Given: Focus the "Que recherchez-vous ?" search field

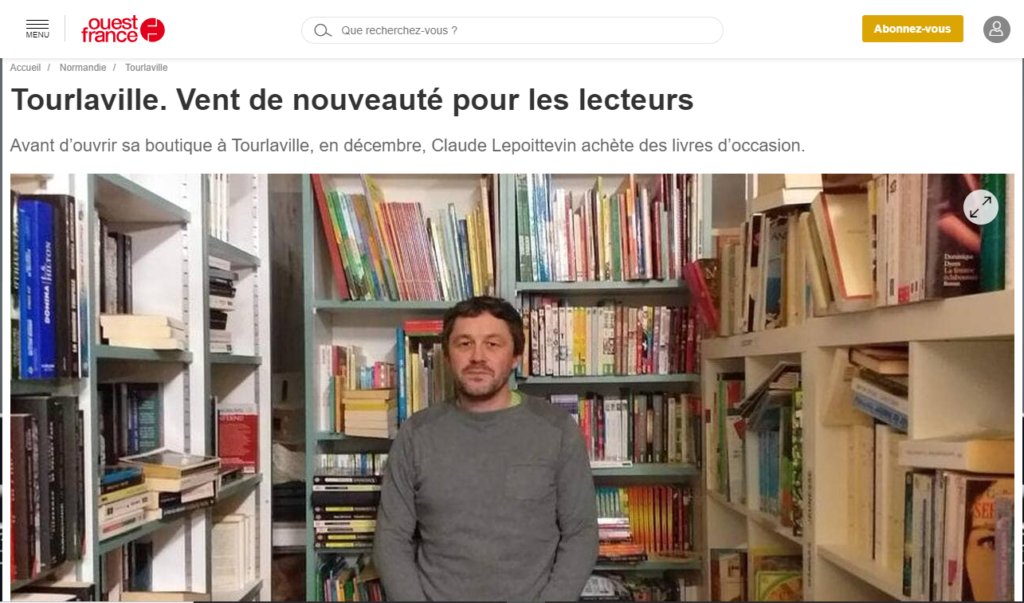Looking at the screenshot, I should 512,30.
